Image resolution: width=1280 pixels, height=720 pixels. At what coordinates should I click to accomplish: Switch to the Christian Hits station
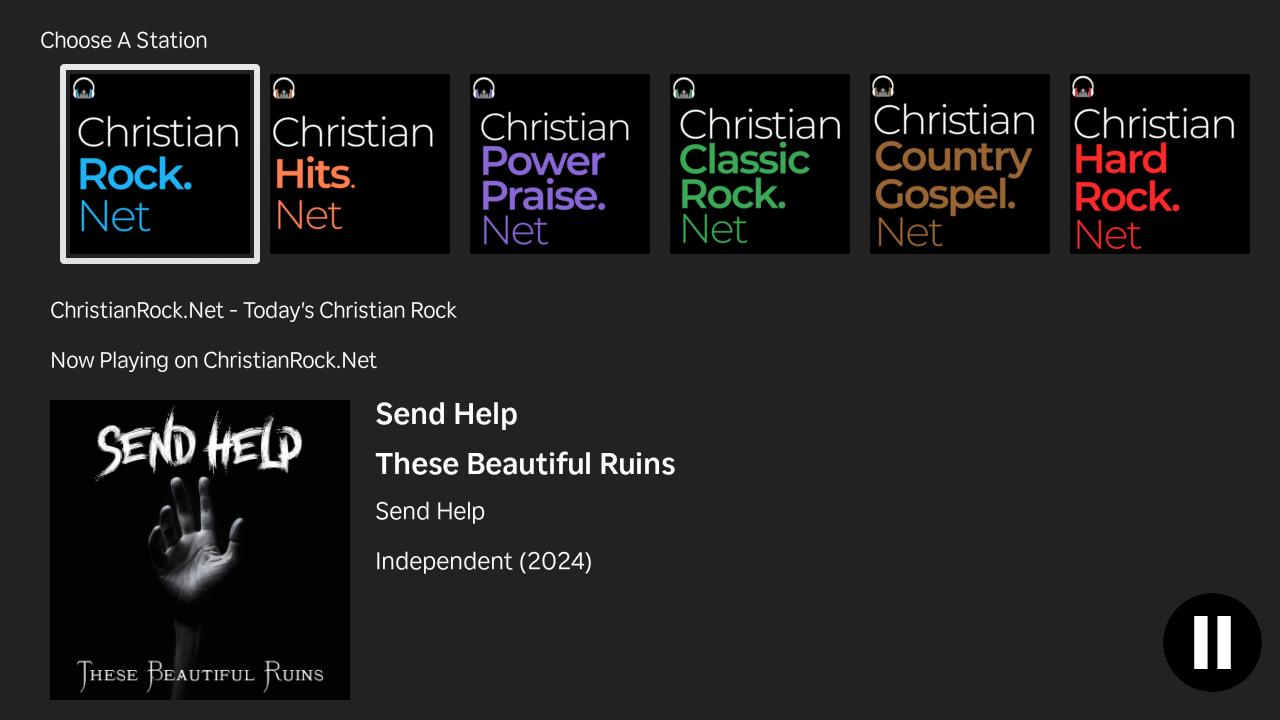pyautogui.click(x=360, y=165)
